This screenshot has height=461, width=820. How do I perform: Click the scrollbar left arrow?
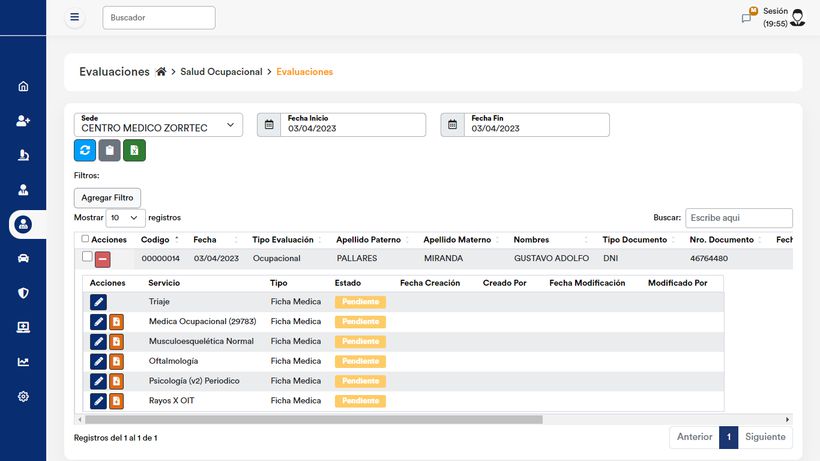(79, 420)
